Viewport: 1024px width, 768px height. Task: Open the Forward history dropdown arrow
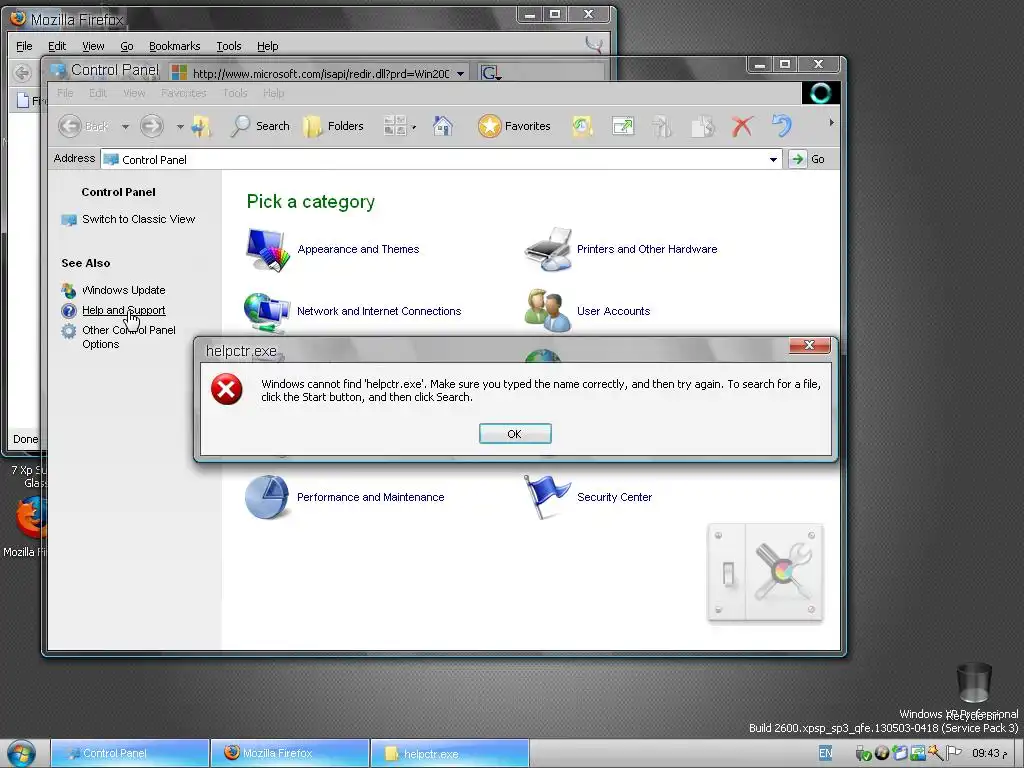tap(180, 127)
